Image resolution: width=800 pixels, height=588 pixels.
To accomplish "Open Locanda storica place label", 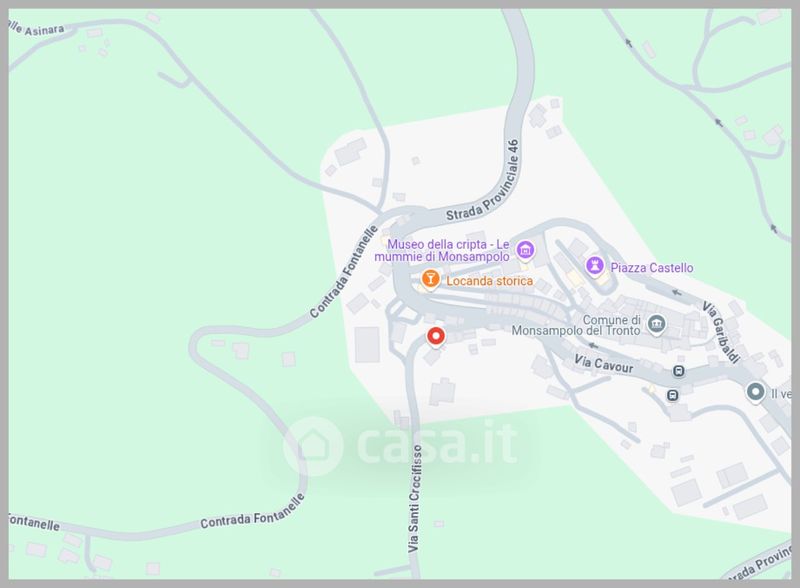I will pyautogui.click(x=489, y=281).
